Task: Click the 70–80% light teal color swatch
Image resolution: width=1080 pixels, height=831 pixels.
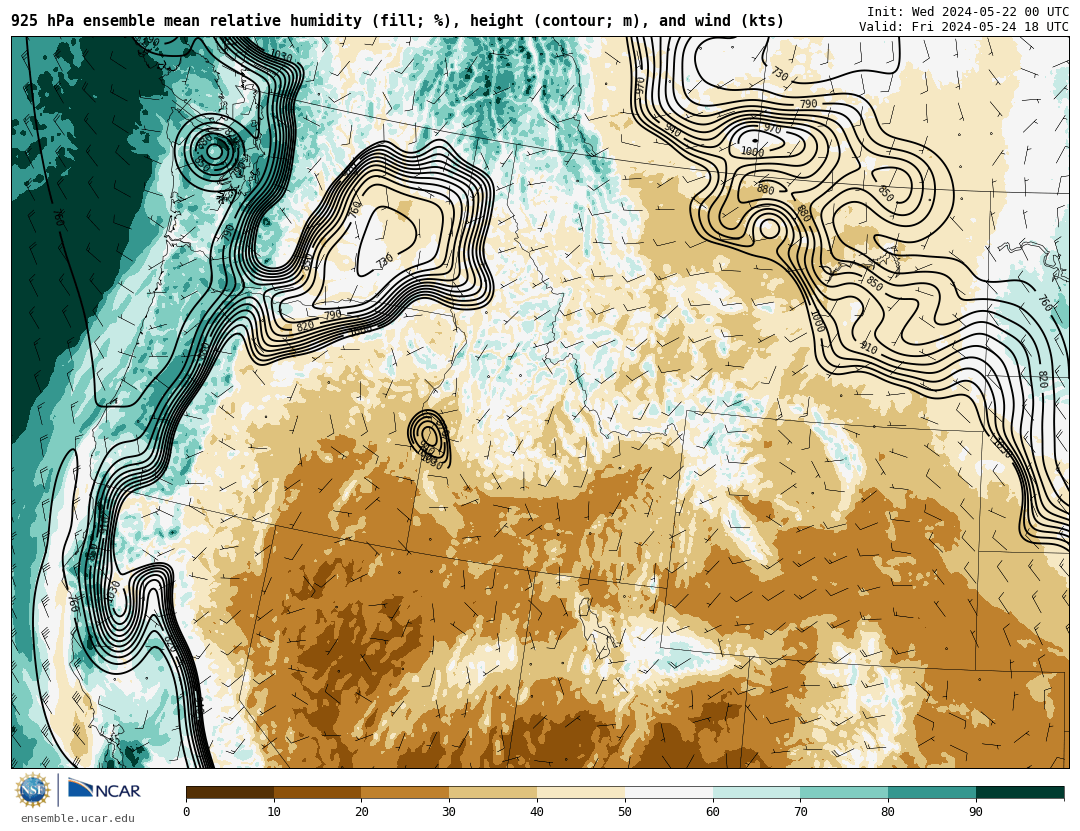Action: pyautogui.click(x=844, y=792)
